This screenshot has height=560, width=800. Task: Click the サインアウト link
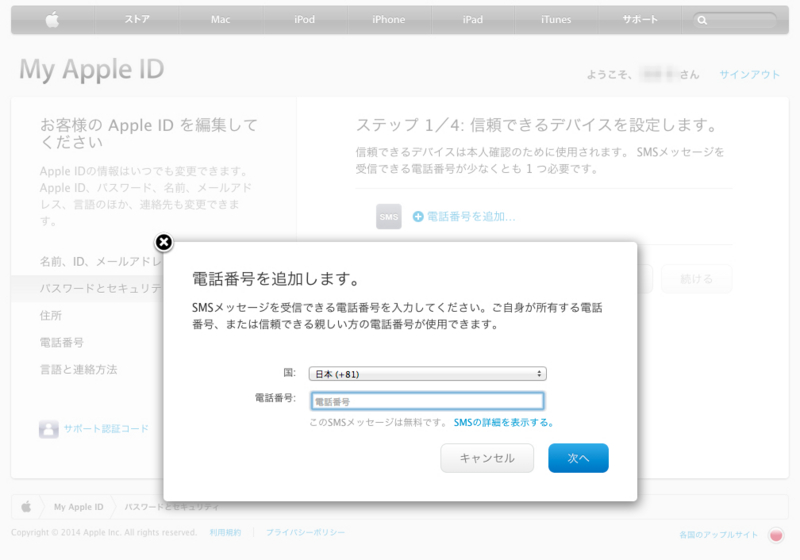tap(749, 74)
